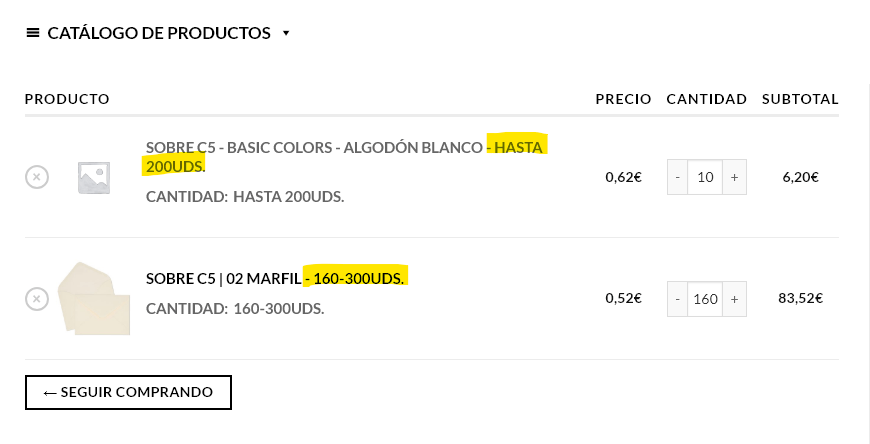Remove the Algodón Blanco envelope from cart
The width and height of the screenshot is (870, 444).
pyautogui.click(x=37, y=177)
